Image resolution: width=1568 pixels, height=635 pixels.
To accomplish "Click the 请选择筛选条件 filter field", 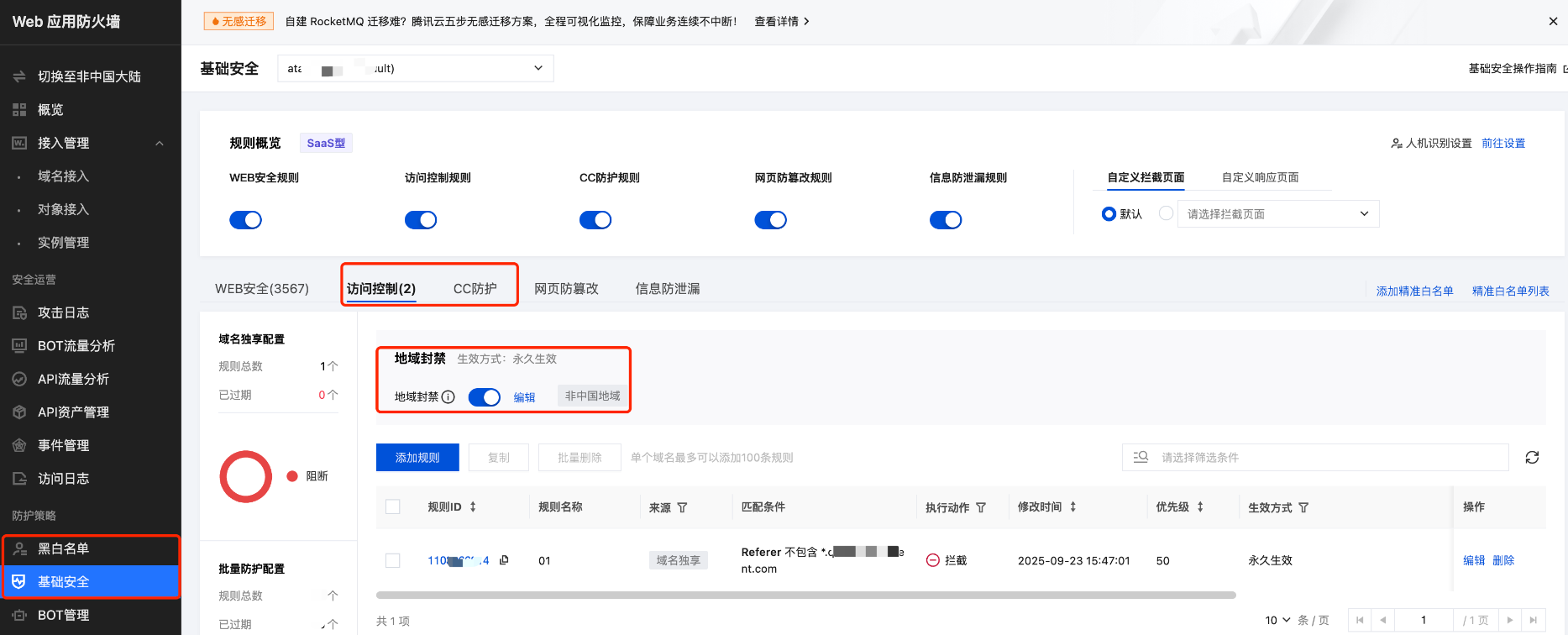I will (1315, 458).
